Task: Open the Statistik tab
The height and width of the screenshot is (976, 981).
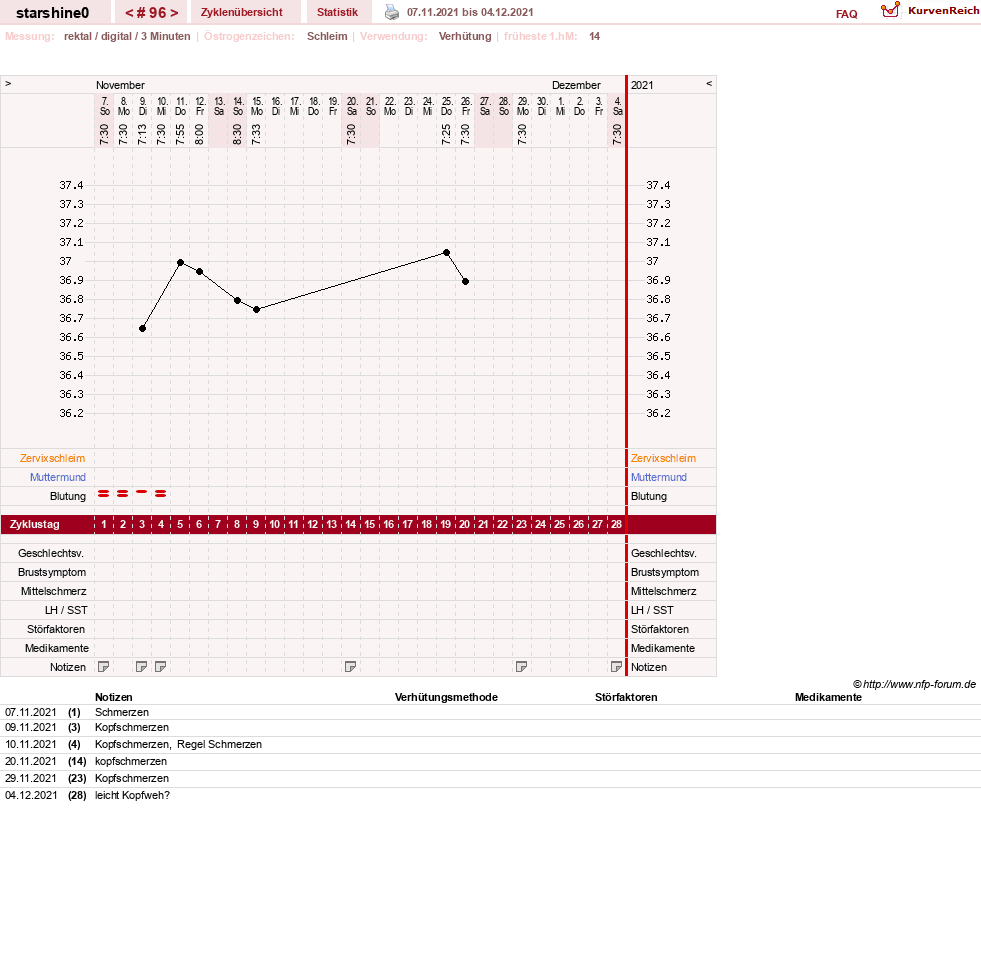Action: coord(337,12)
